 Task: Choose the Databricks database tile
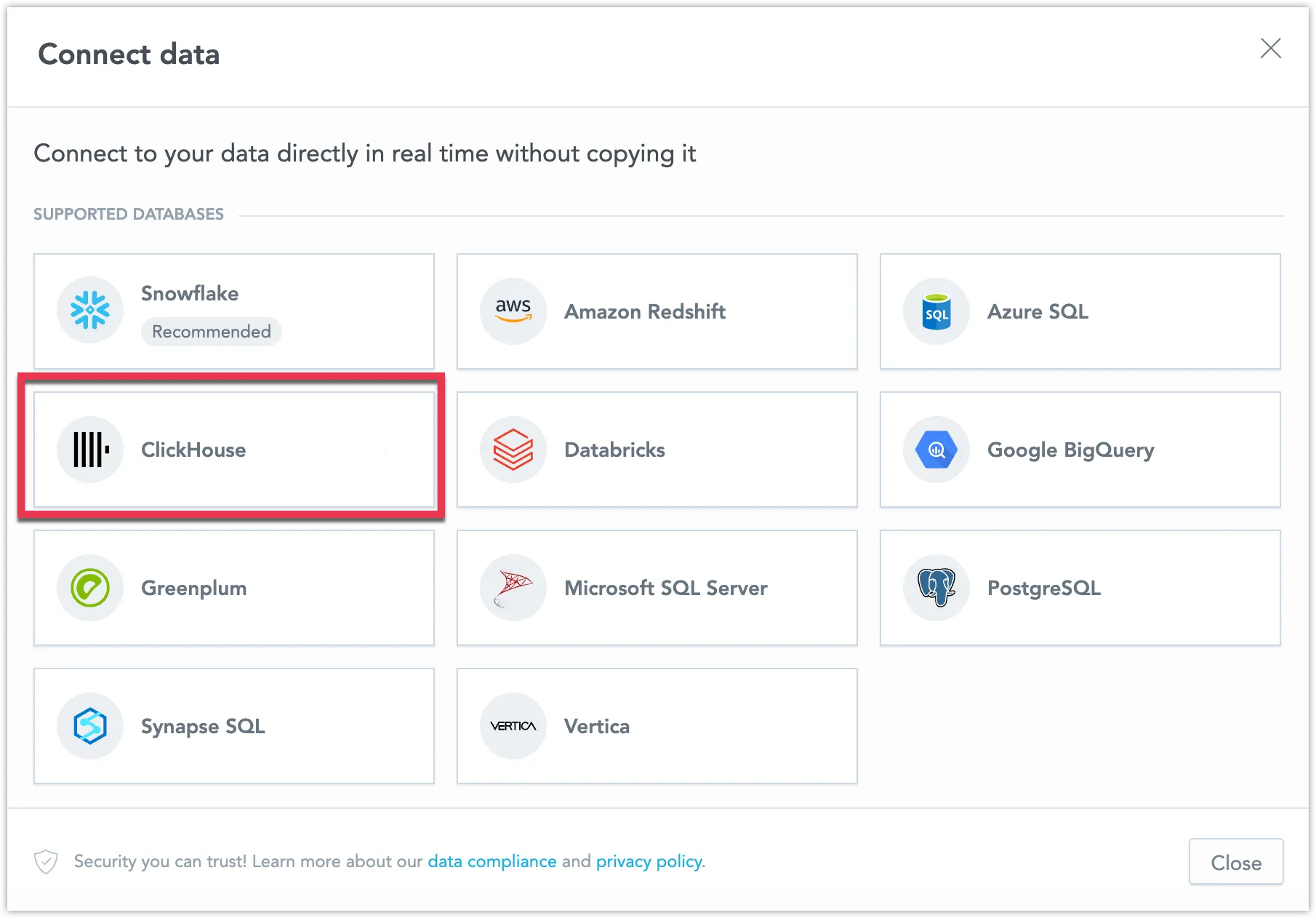point(657,450)
